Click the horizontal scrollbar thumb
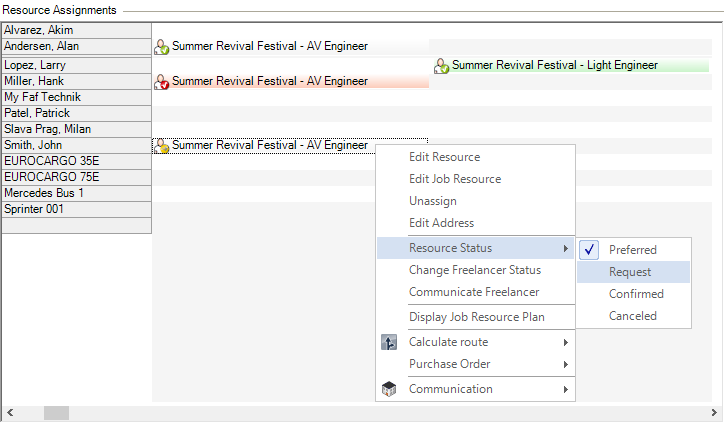Image resolution: width=724 pixels, height=423 pixels. (x=56, y=412)
